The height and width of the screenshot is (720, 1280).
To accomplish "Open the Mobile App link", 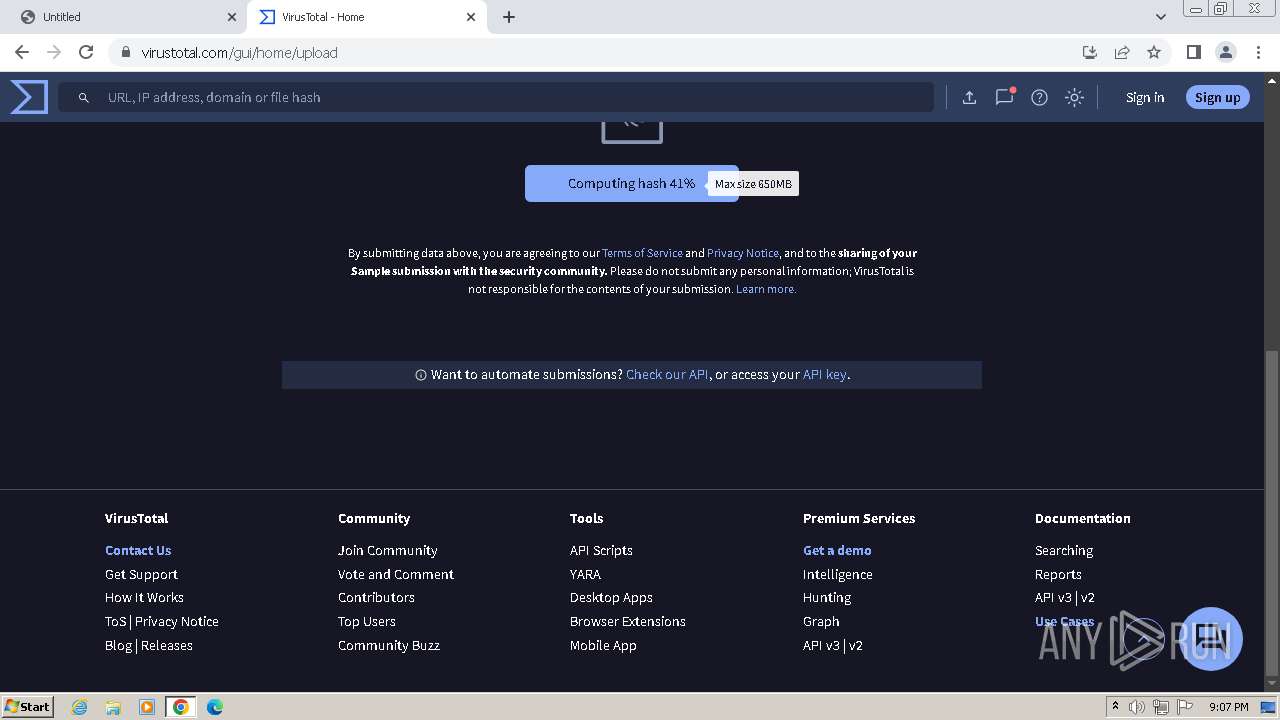I will (x=603, y=645).
